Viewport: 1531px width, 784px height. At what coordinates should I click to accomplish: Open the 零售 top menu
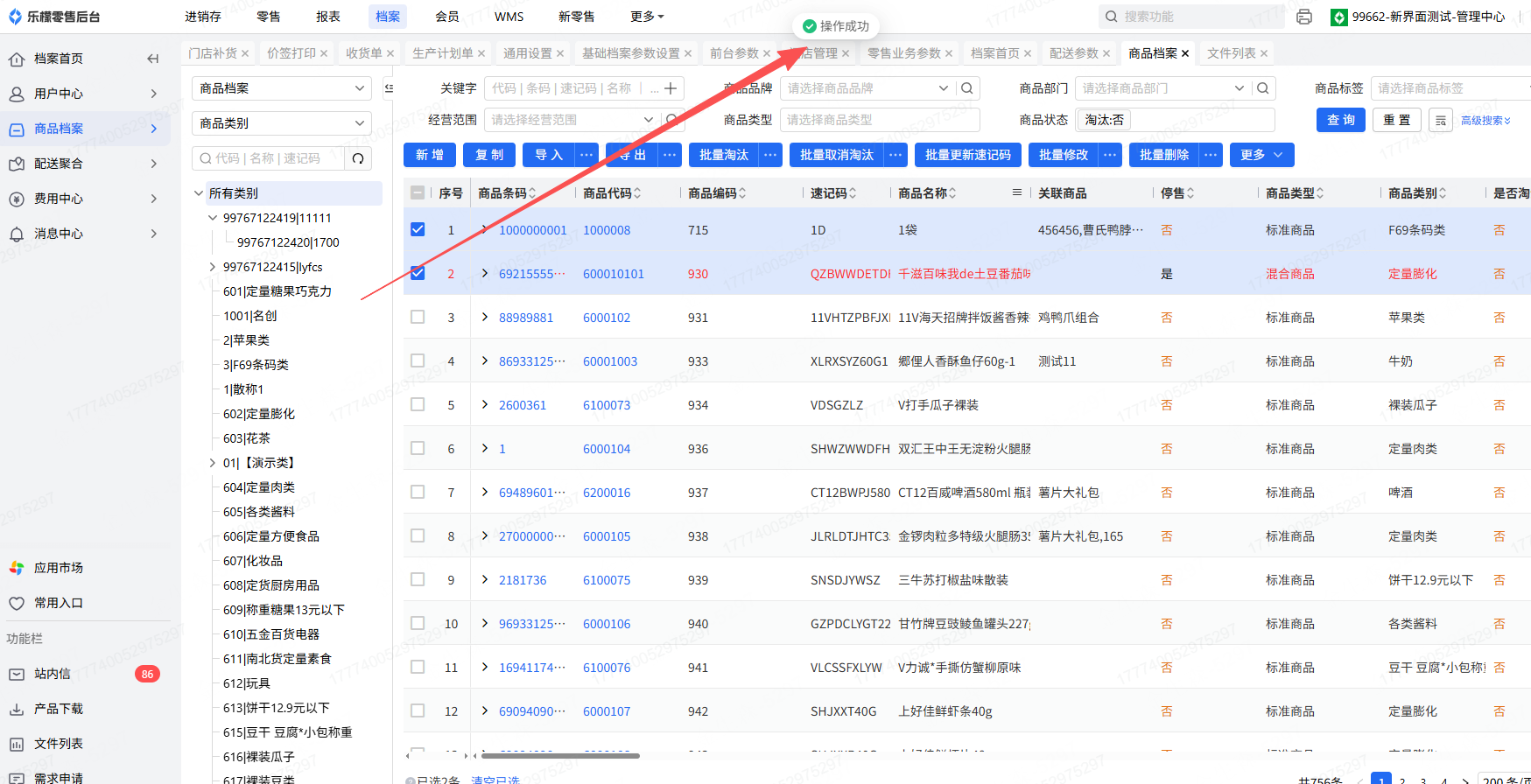pyautogui.click(x=269, y=17)
